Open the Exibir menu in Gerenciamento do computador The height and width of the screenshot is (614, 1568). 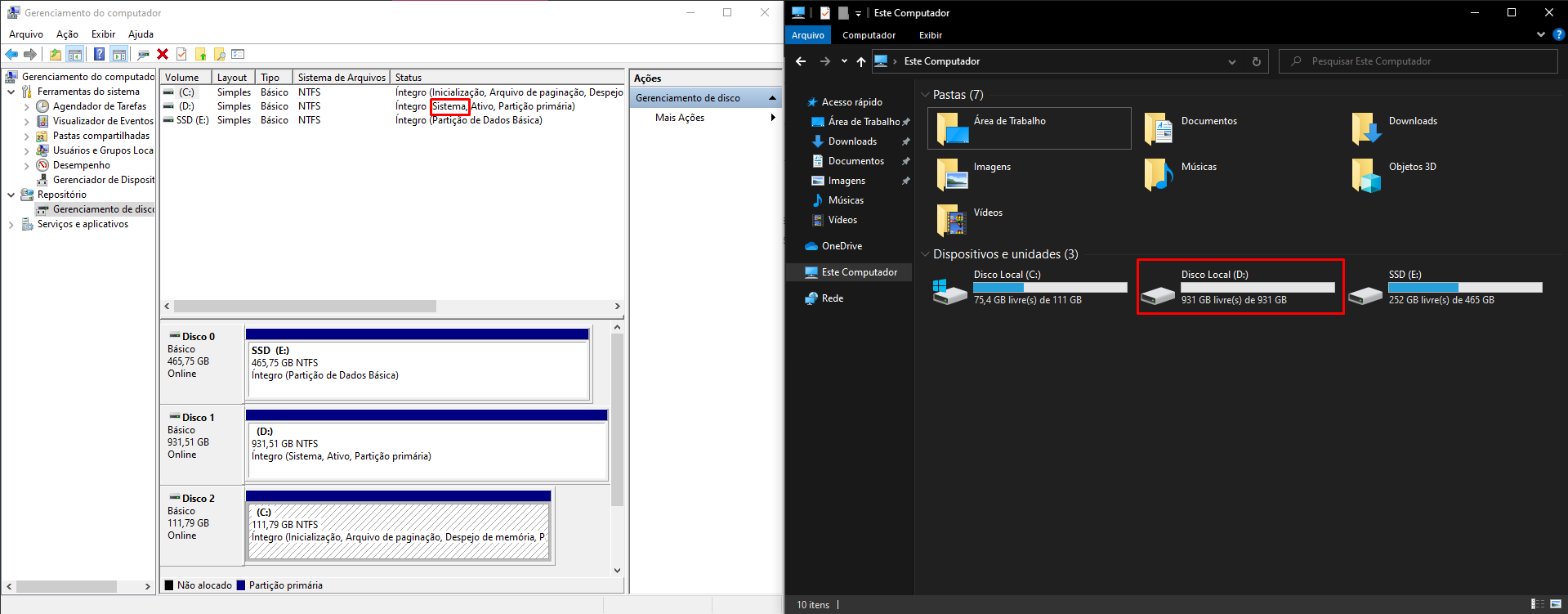[103, 34]
